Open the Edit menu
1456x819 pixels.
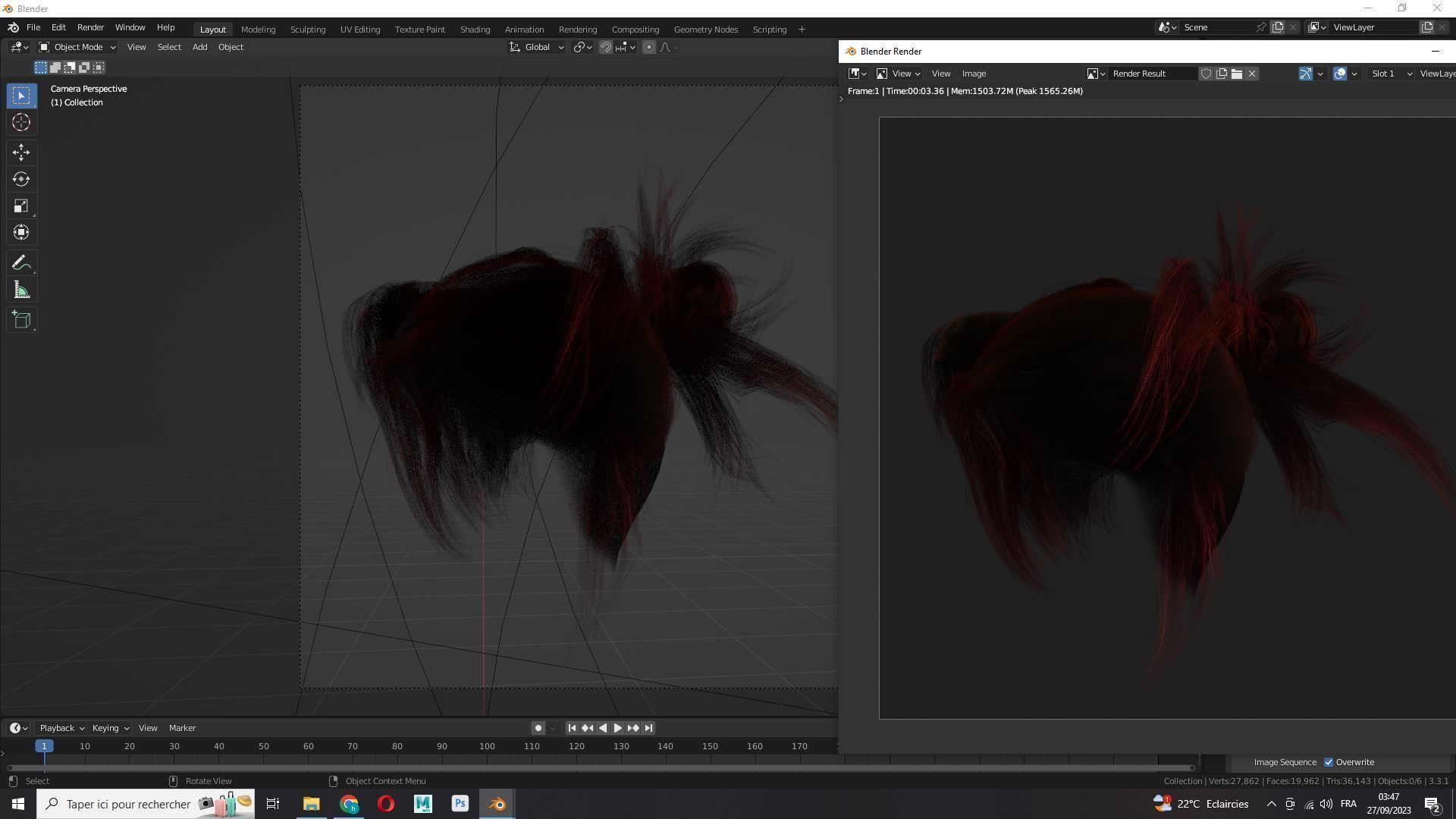[x=58, y=27]
